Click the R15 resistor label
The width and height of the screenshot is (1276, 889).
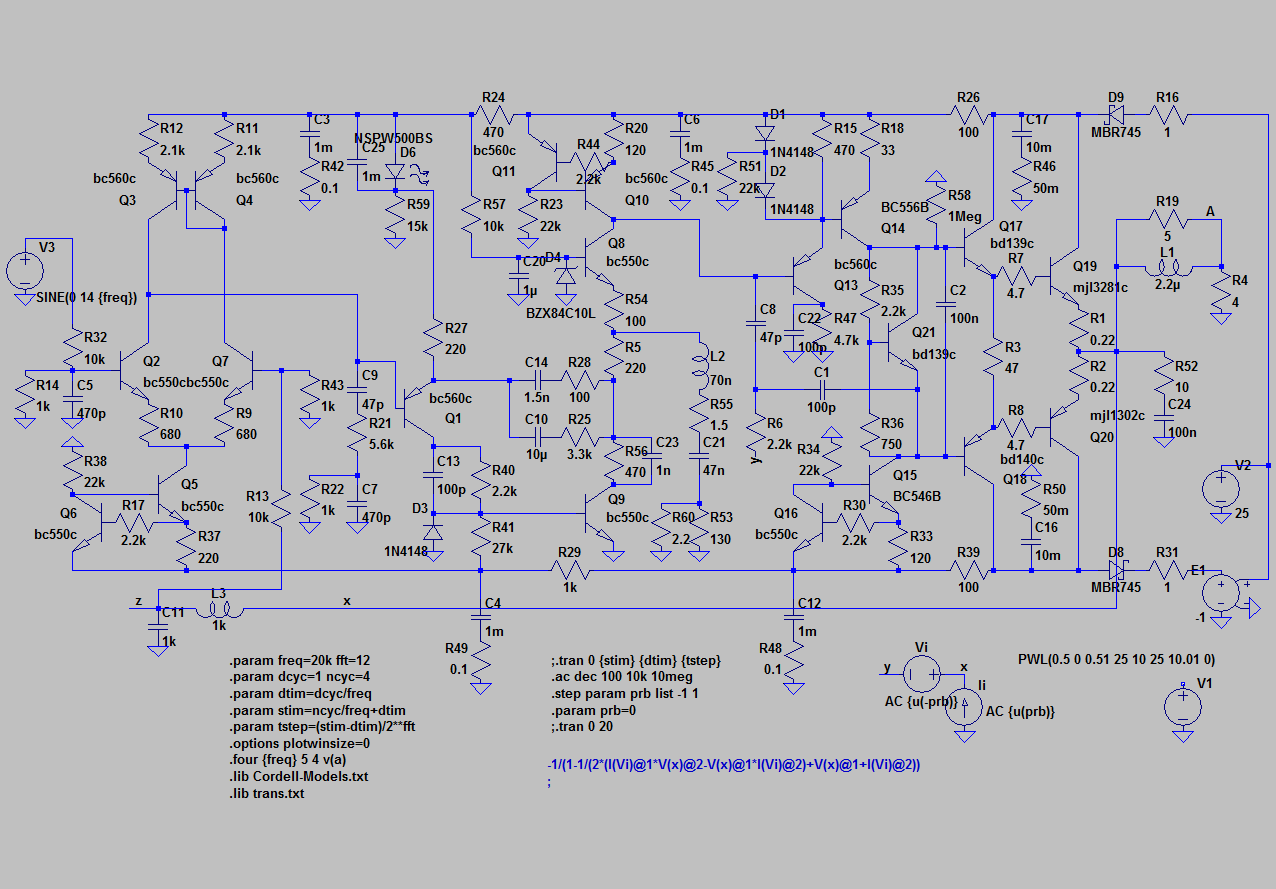click(845, 128)
